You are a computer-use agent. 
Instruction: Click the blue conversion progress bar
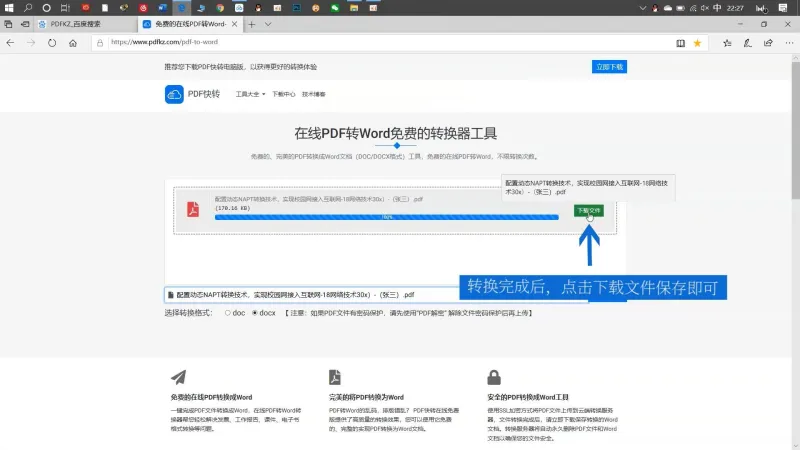coord(387,217)
